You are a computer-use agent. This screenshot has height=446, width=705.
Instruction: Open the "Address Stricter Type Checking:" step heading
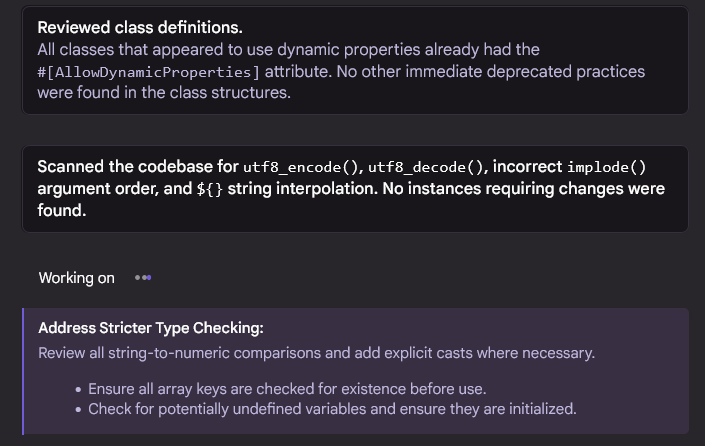tap(151, 328)
